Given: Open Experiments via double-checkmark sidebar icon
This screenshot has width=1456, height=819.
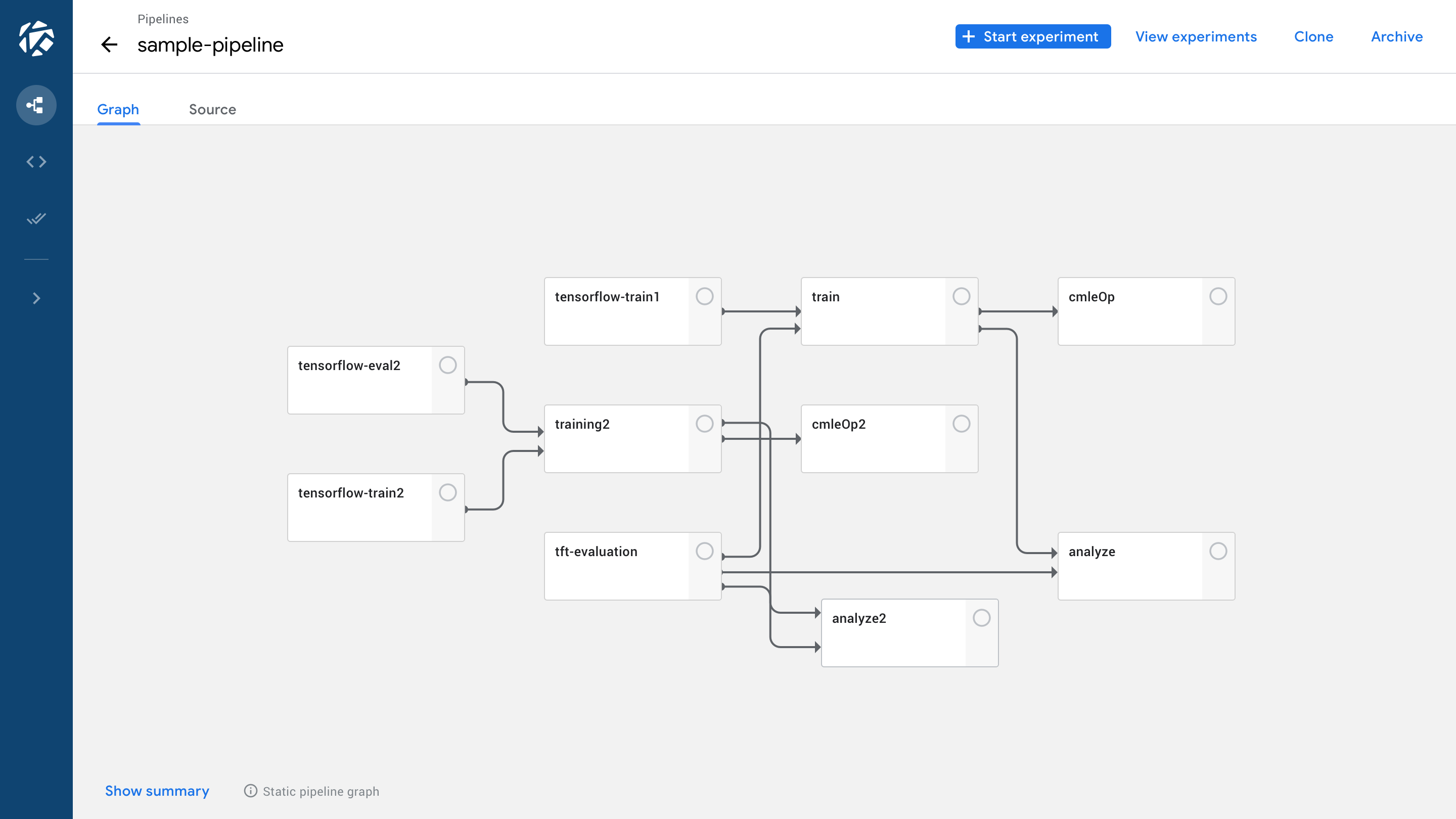Looking at the screenshot, I should tap(36, 219).
